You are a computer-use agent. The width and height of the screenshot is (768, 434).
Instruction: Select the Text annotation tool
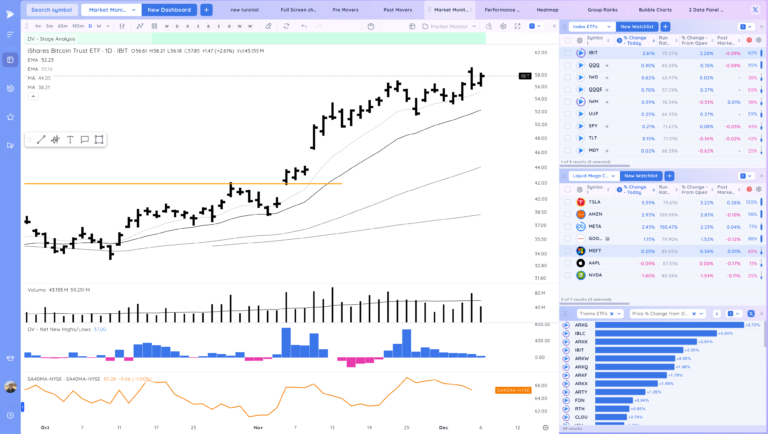(x=70, y=140)
